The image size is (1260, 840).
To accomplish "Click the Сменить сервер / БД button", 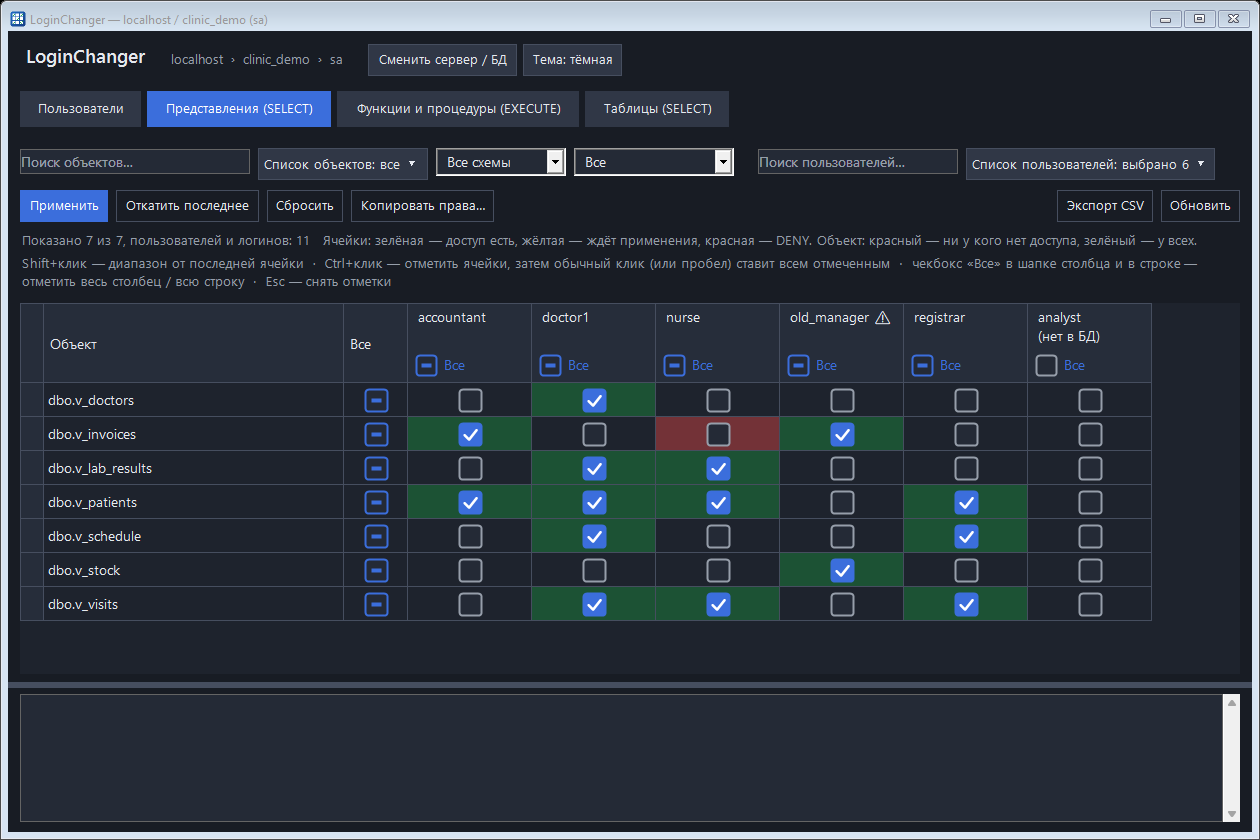I will [443, 60].
